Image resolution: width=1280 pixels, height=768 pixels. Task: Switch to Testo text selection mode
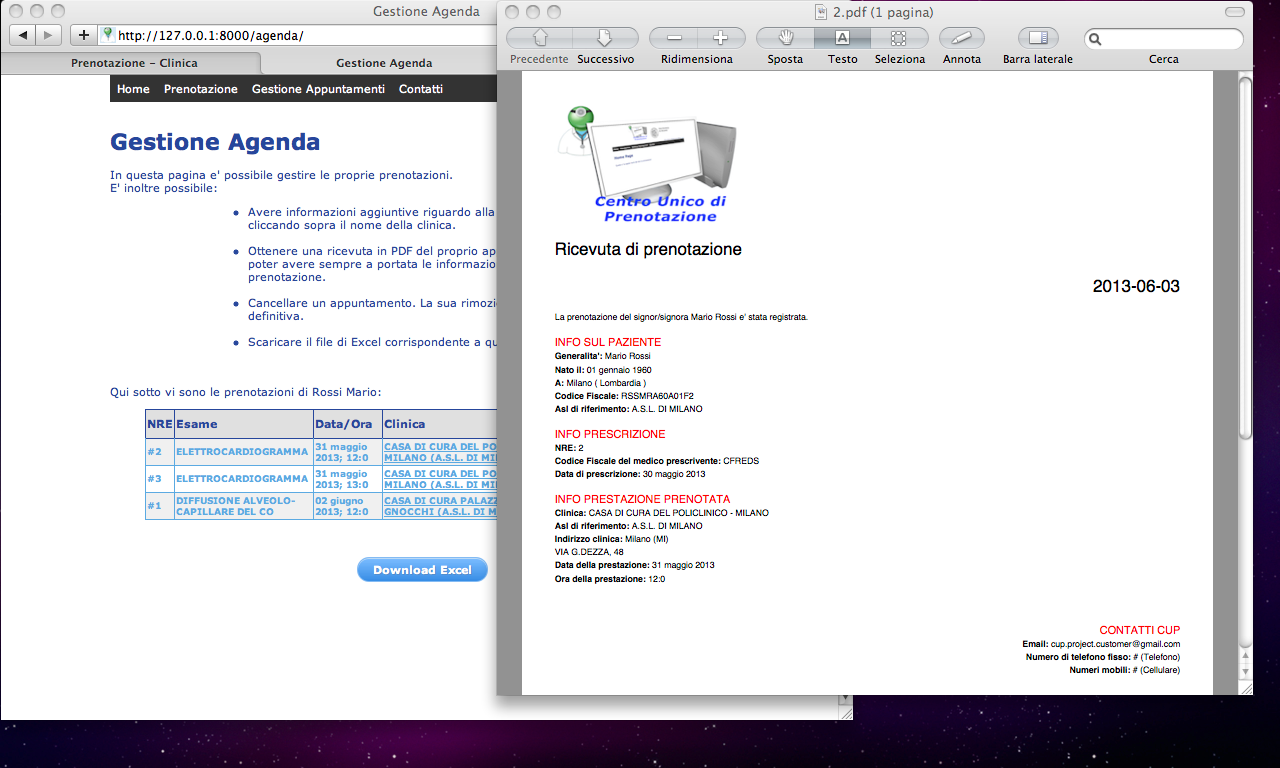point(842,37)
